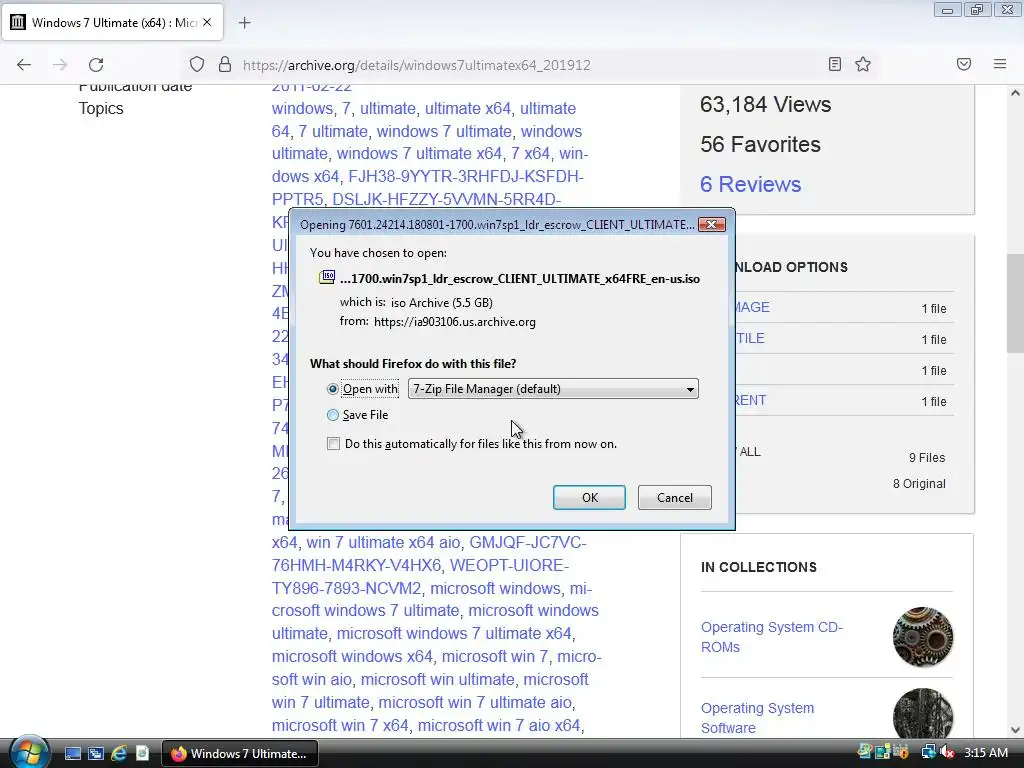
Task: Click the '63,184 Views' text
Action: tap(765, 104)
